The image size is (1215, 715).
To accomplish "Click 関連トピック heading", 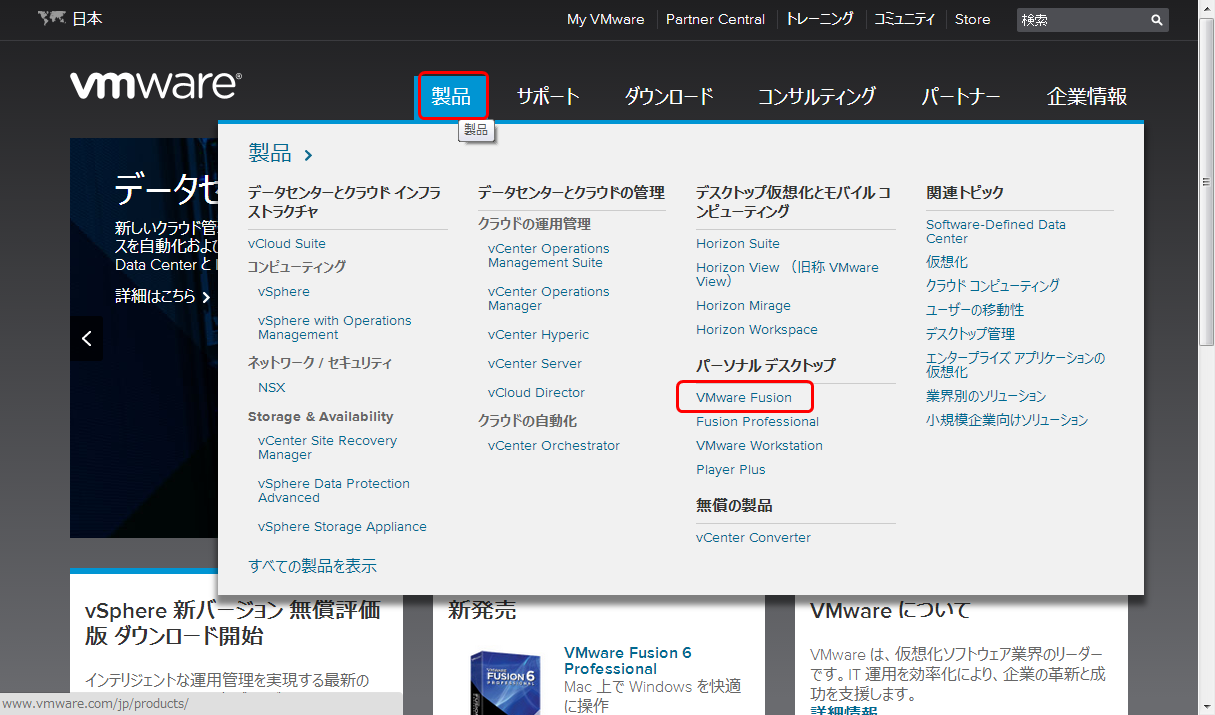I will click(x=965, y=193).
